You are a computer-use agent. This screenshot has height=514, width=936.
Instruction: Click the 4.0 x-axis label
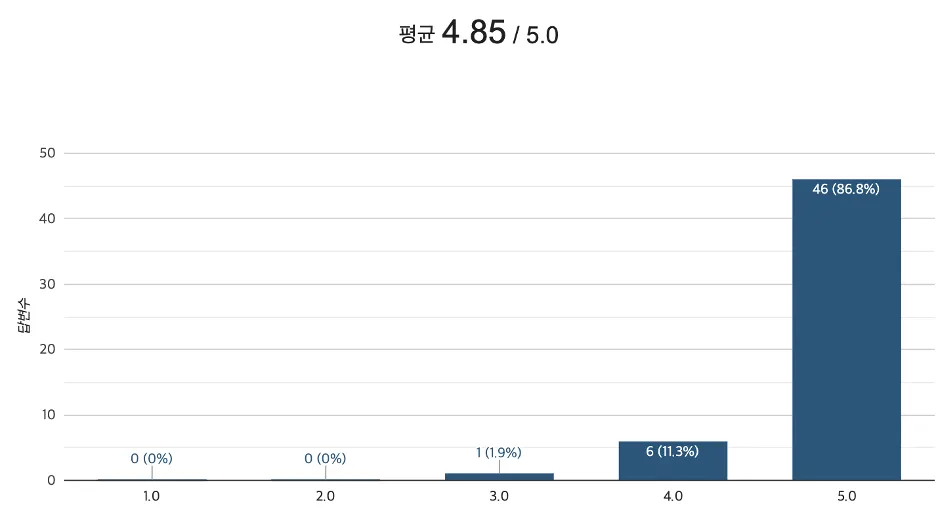(x=672, y=496)
